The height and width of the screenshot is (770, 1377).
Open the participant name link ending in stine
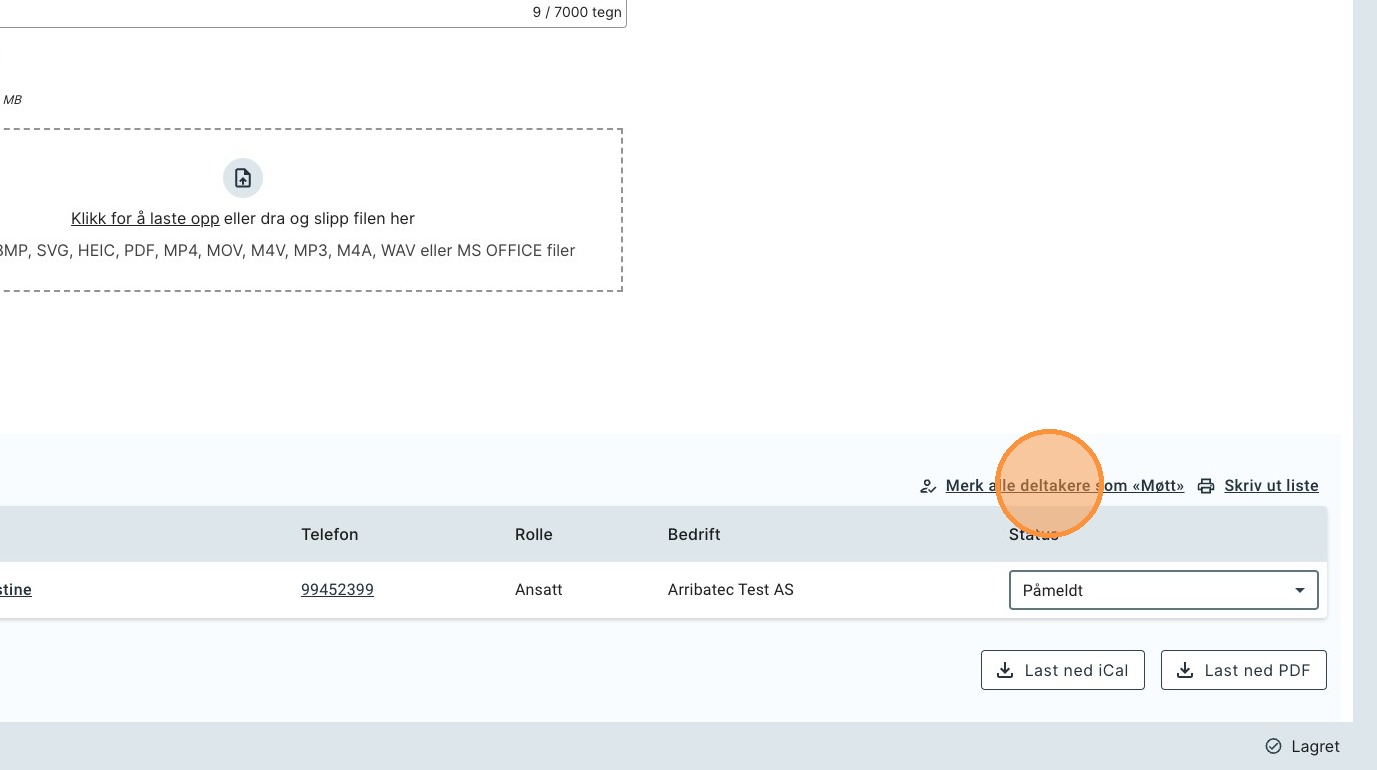click(15, 590)
